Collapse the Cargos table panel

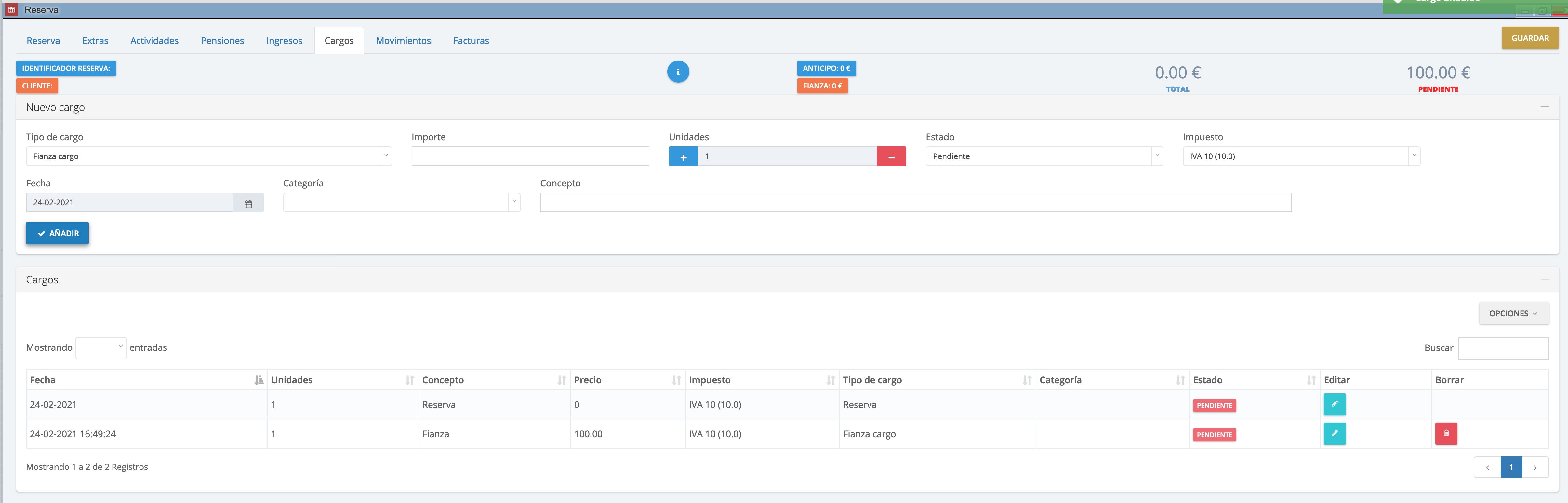point(1544,279)
